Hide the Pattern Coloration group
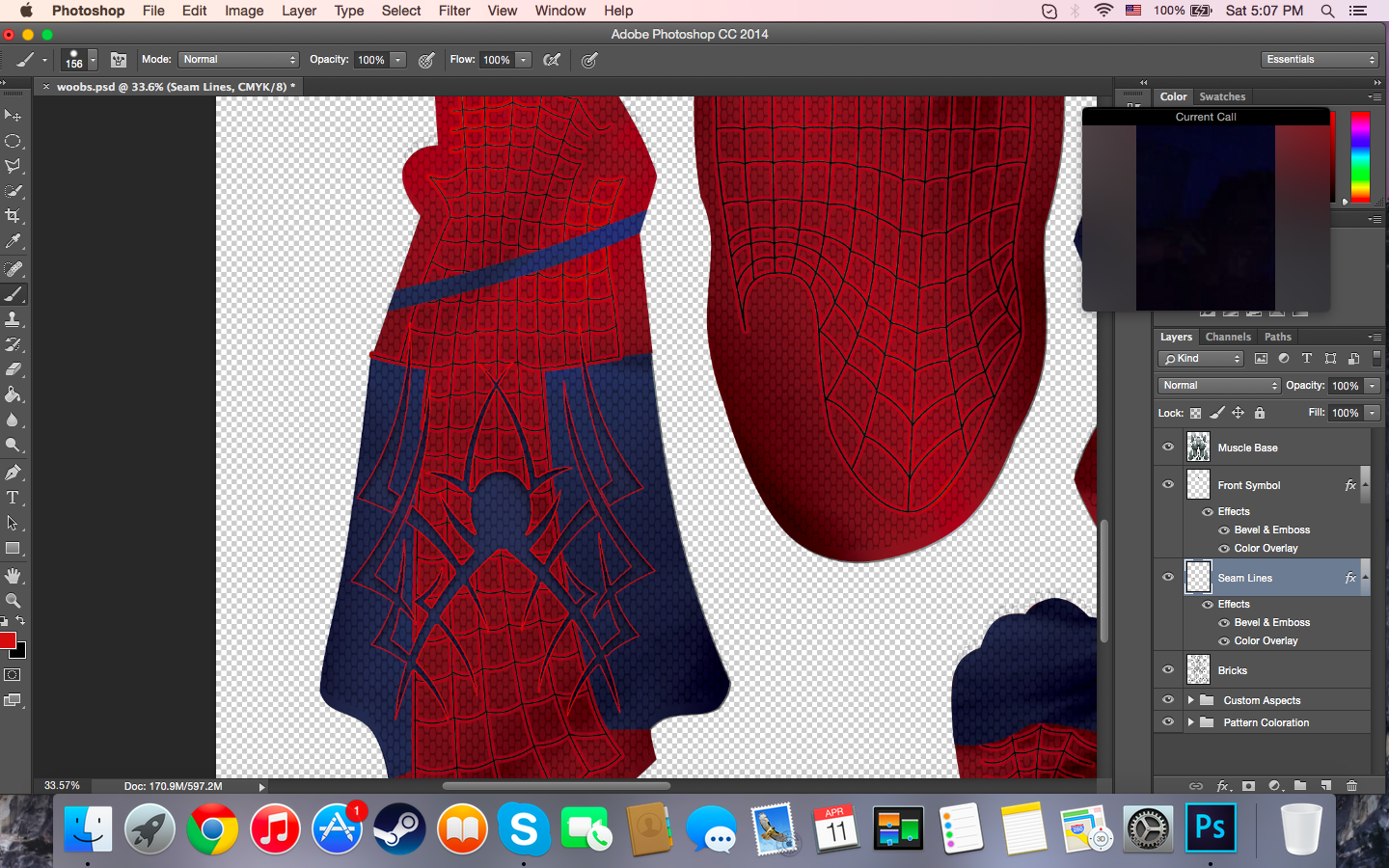Viewport: 1389px width, 868px height. [1168, 722]
